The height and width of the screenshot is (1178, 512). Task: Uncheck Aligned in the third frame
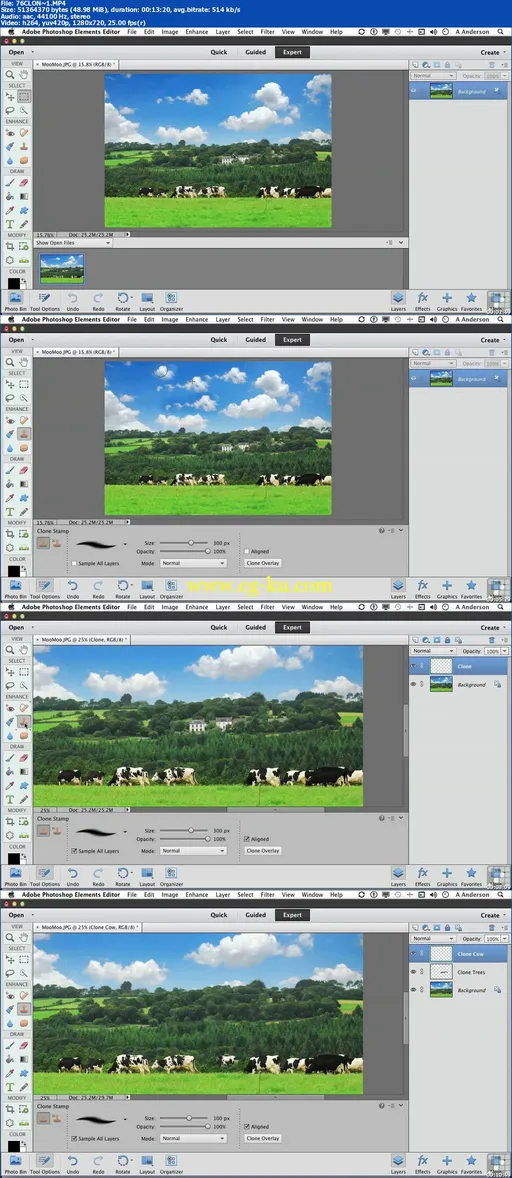pos(247,839)
